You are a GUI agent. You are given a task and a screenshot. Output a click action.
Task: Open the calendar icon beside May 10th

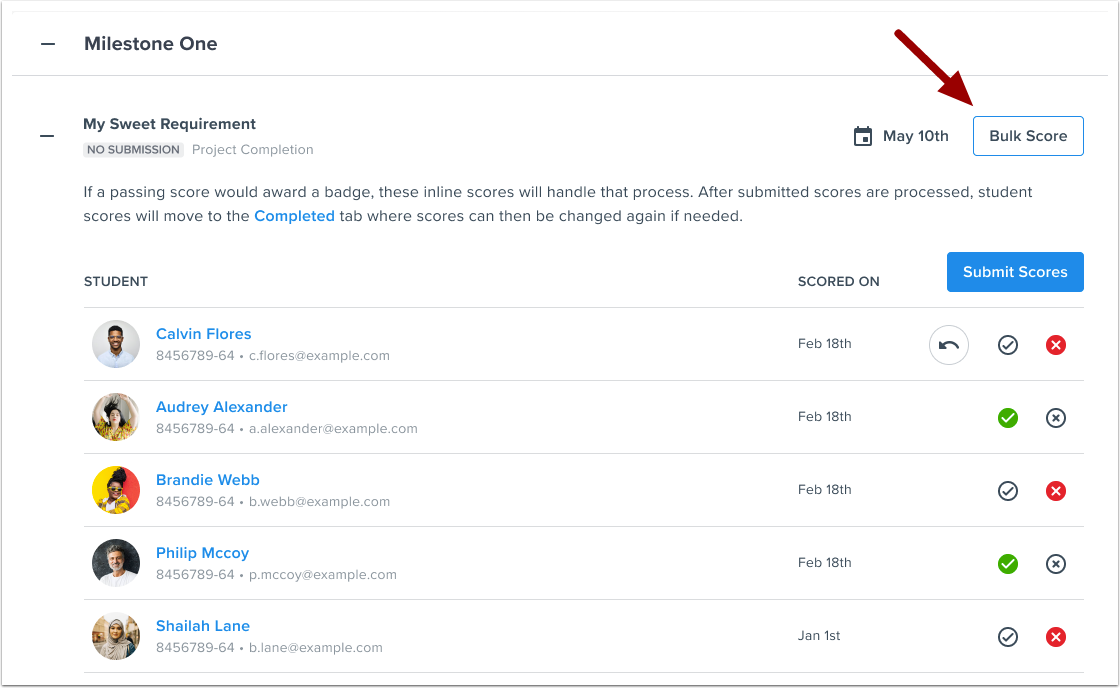click(863, 135)
